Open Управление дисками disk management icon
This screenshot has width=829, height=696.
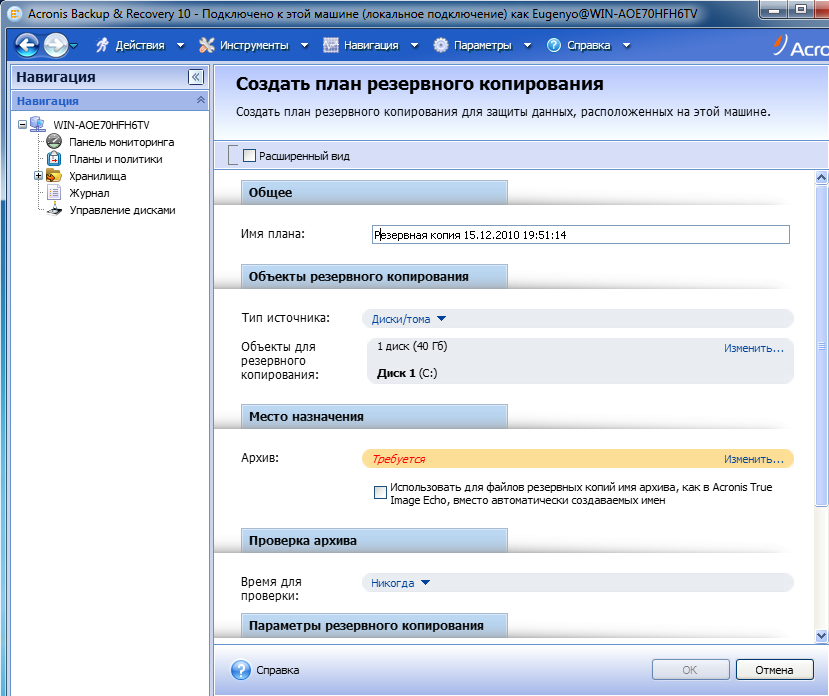[x=54, y=210]
